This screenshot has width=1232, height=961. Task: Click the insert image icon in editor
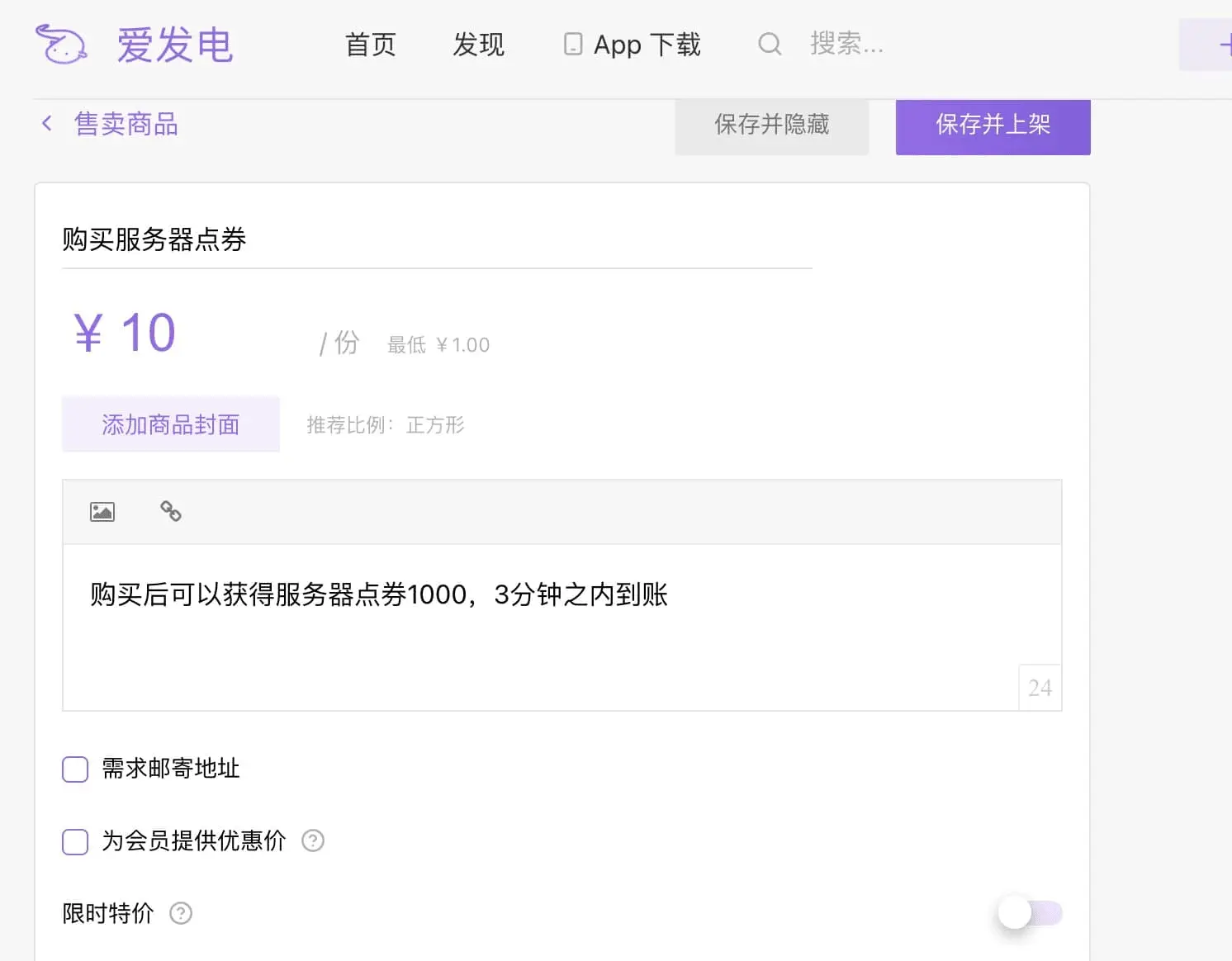coord(102,512)
